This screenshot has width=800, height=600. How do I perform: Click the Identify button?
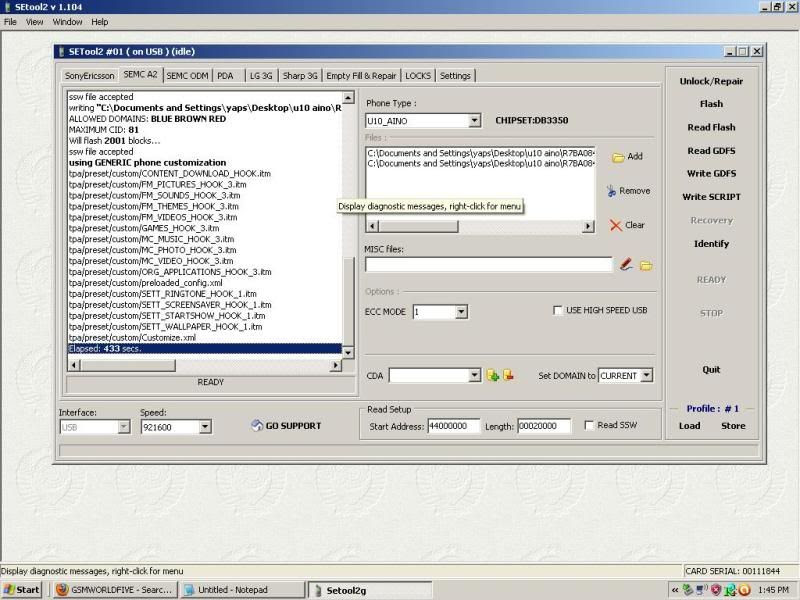coord(711,244)
